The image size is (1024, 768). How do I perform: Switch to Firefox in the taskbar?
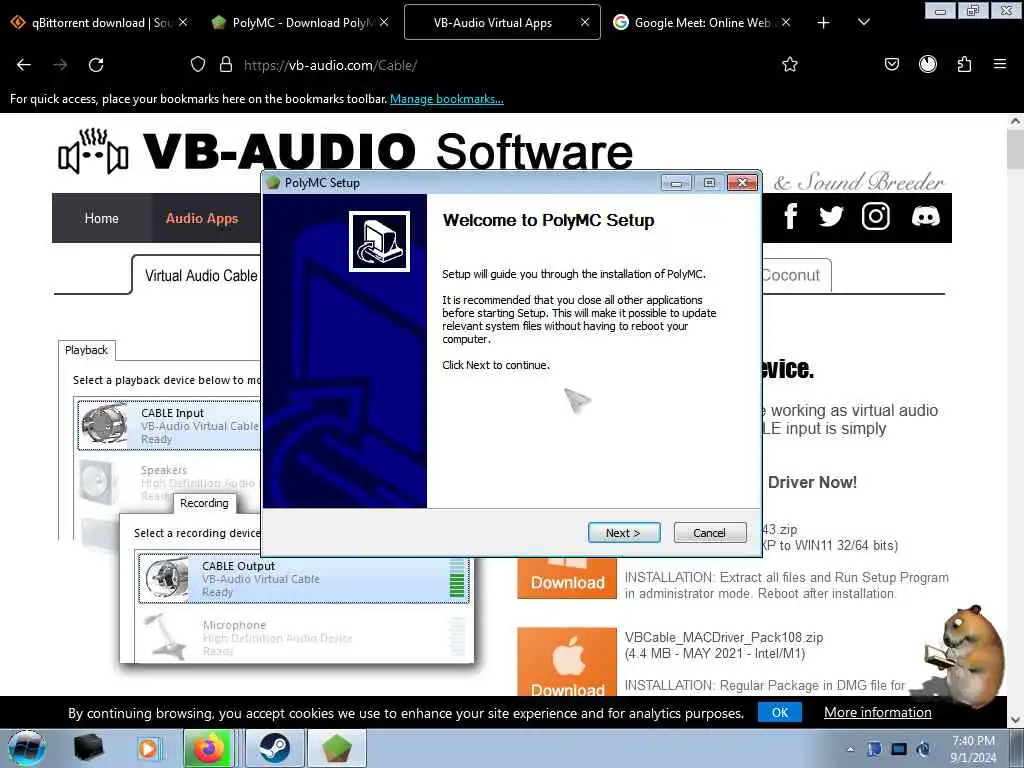[x=208, y=748]
